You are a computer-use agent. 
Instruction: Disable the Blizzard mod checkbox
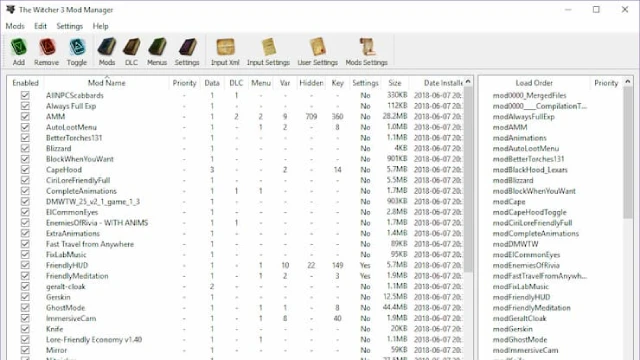tap(25, 148)
